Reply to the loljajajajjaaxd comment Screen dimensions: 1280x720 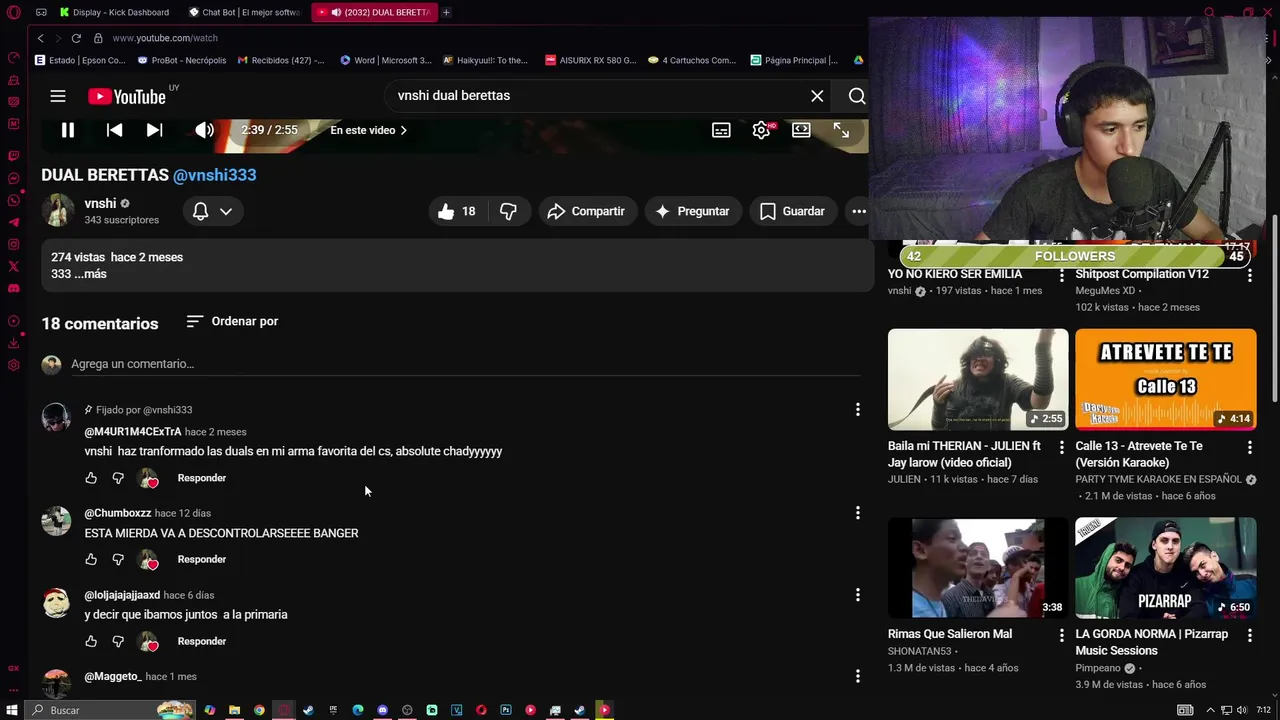tap(201, 641)
